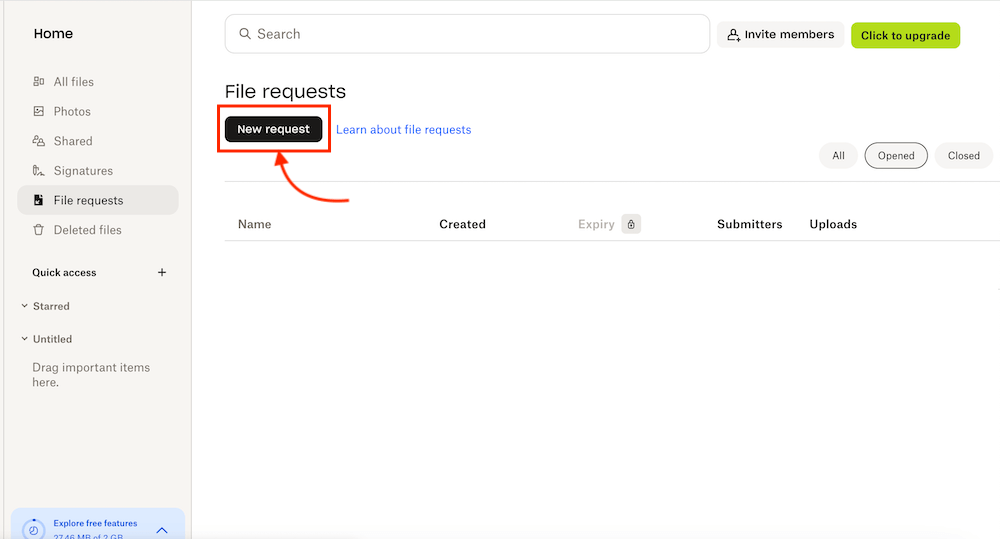1000x539 pixels.
Task: Click the File requests document icon
Action: coord(39,200)
